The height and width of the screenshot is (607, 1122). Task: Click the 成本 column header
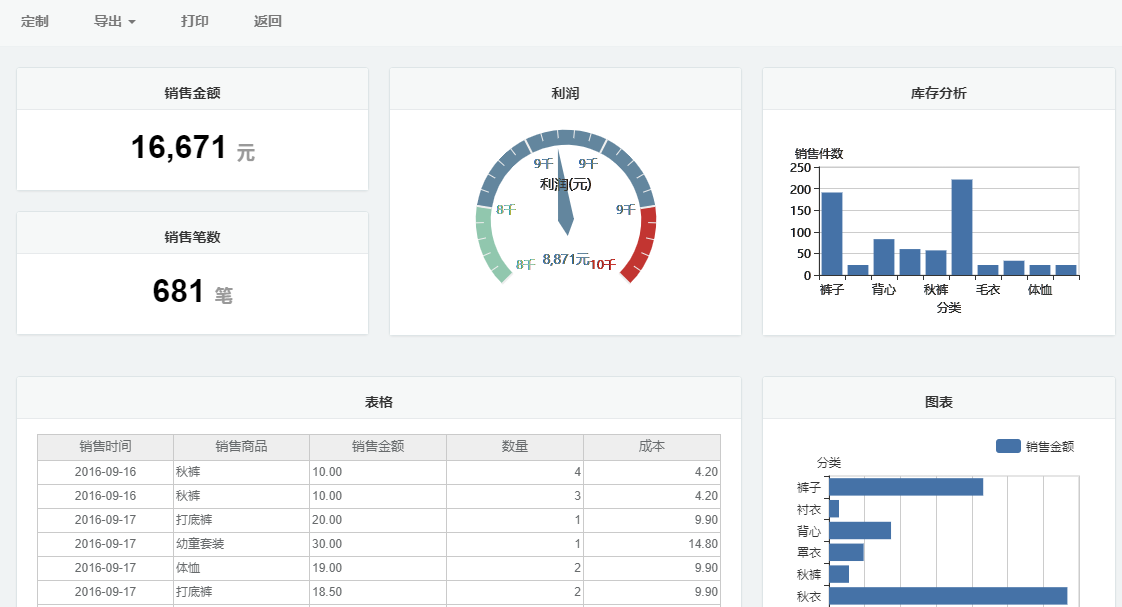click(652, 446)
